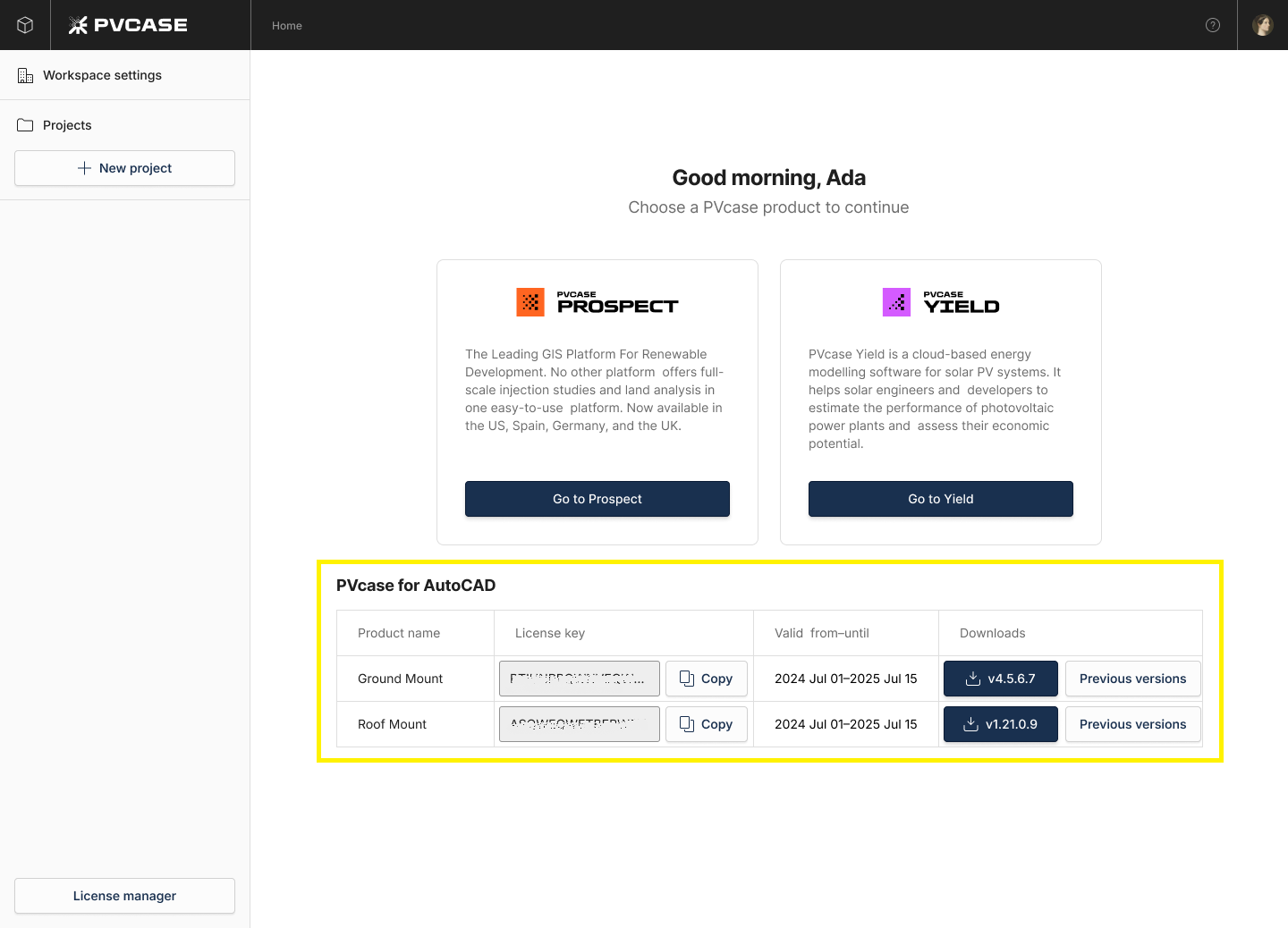Click the Workspace settings building icon
Screen dimensions: 1288x928
(25, 75)
